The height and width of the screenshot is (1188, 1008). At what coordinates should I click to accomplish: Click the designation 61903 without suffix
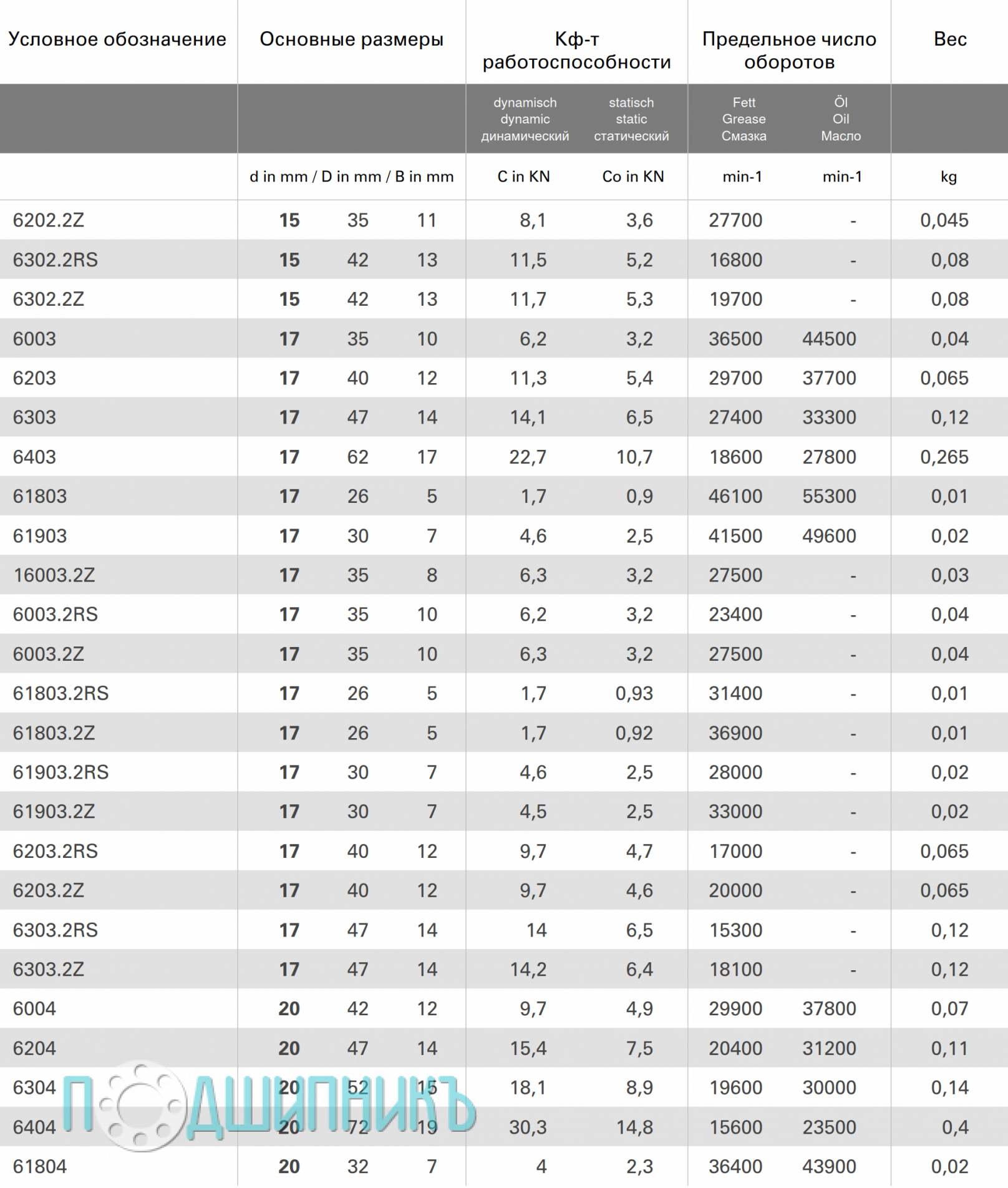click(40, 536)
